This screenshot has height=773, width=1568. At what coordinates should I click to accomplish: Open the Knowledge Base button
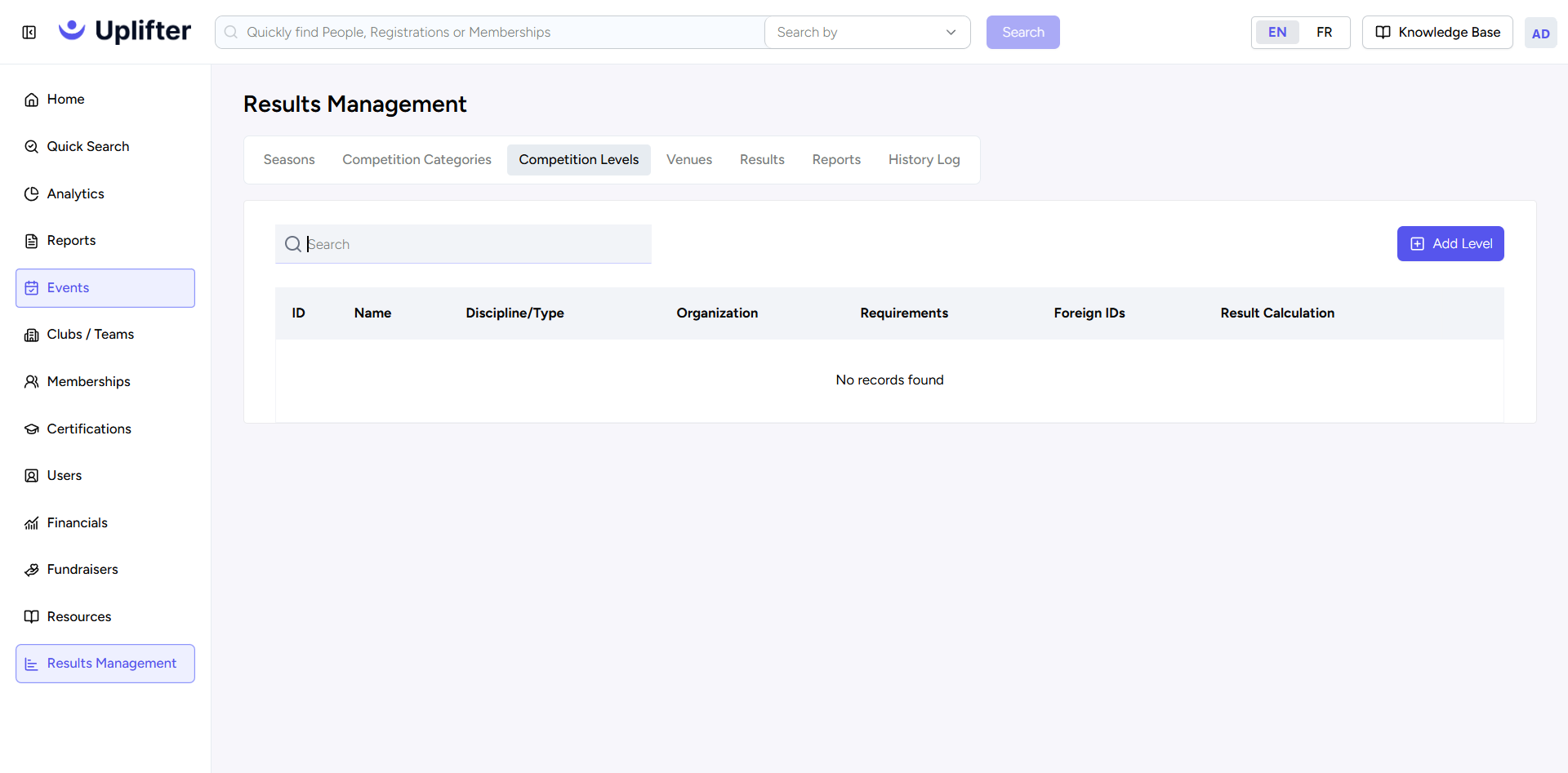(1437, 33)
